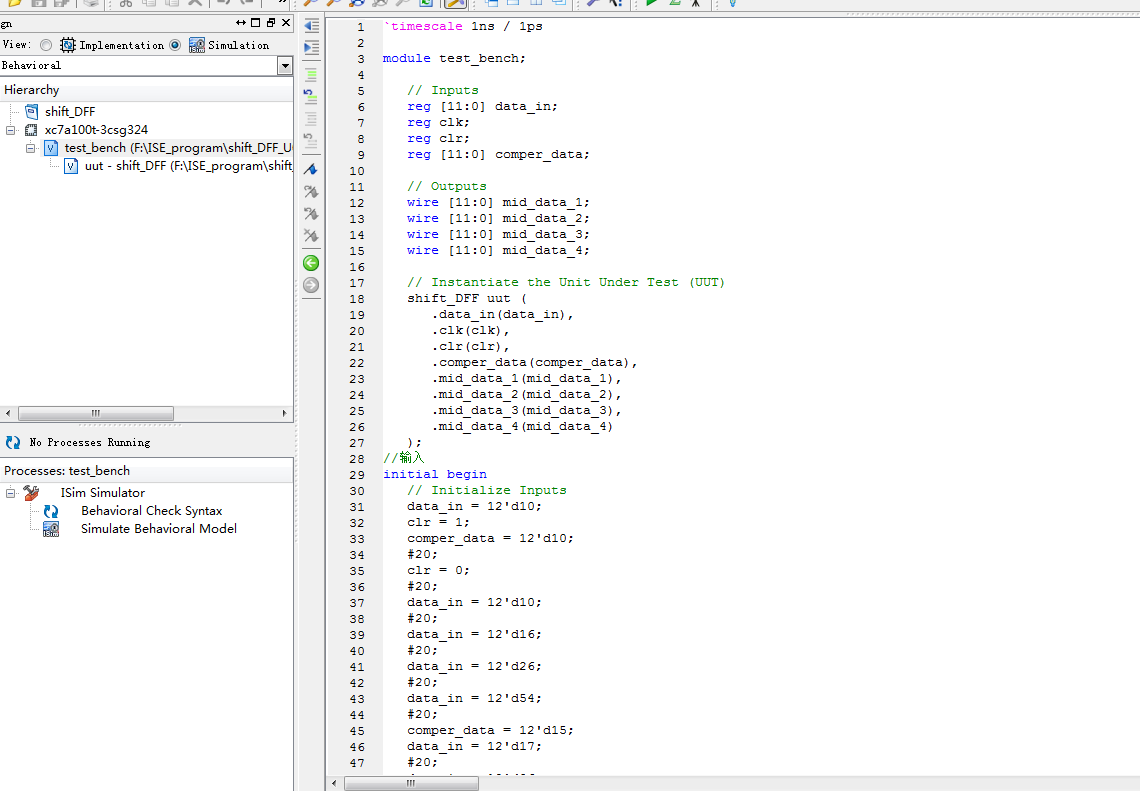This screenshot has height=791, width=1140.
Task: Click the maximize panel square icon
Action: (256, 23)
